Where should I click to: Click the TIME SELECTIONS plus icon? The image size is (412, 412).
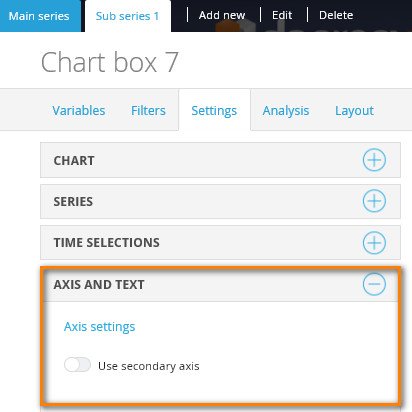(x=374, y=242)
